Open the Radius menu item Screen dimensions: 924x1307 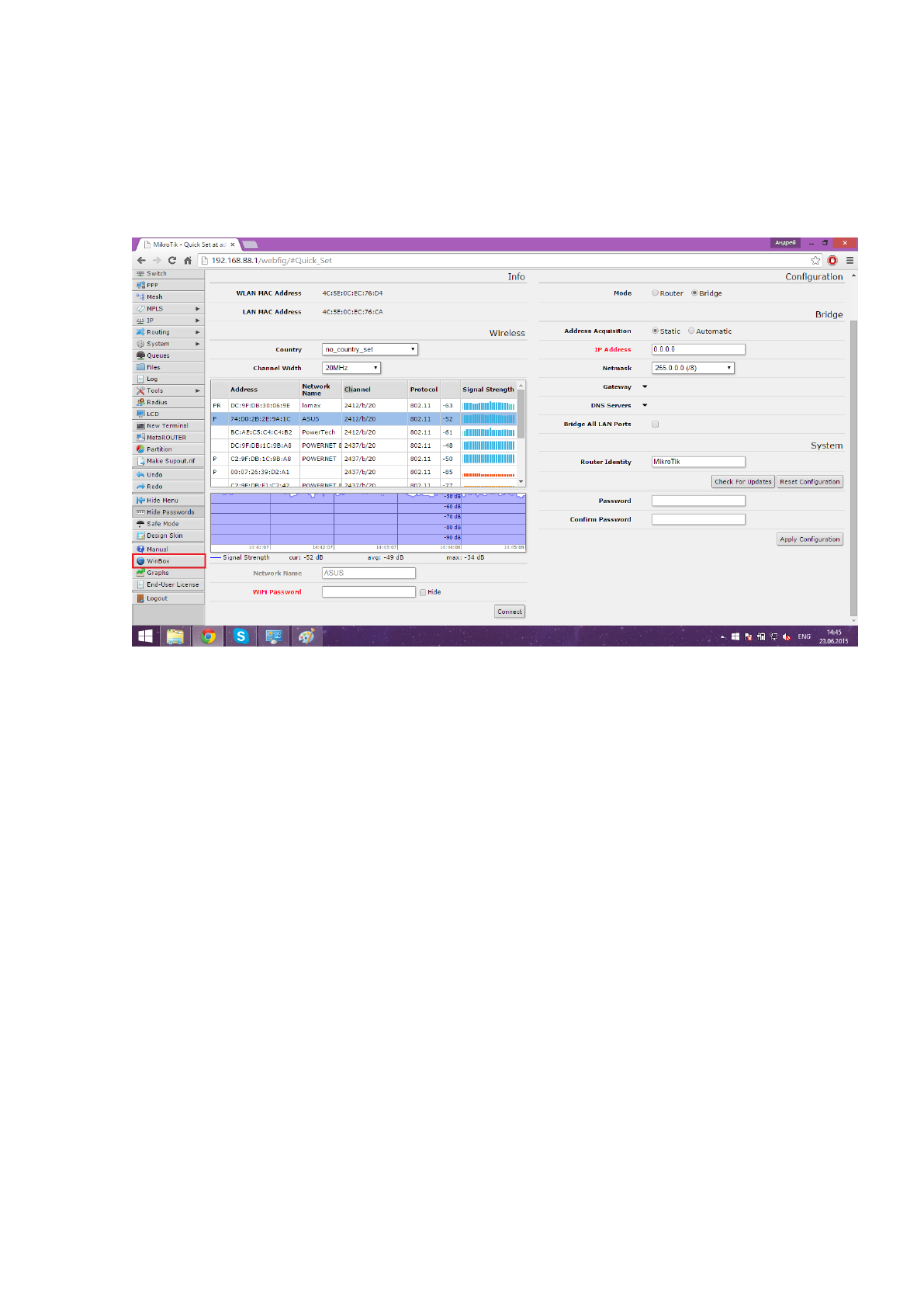click(x=168, y=402)
